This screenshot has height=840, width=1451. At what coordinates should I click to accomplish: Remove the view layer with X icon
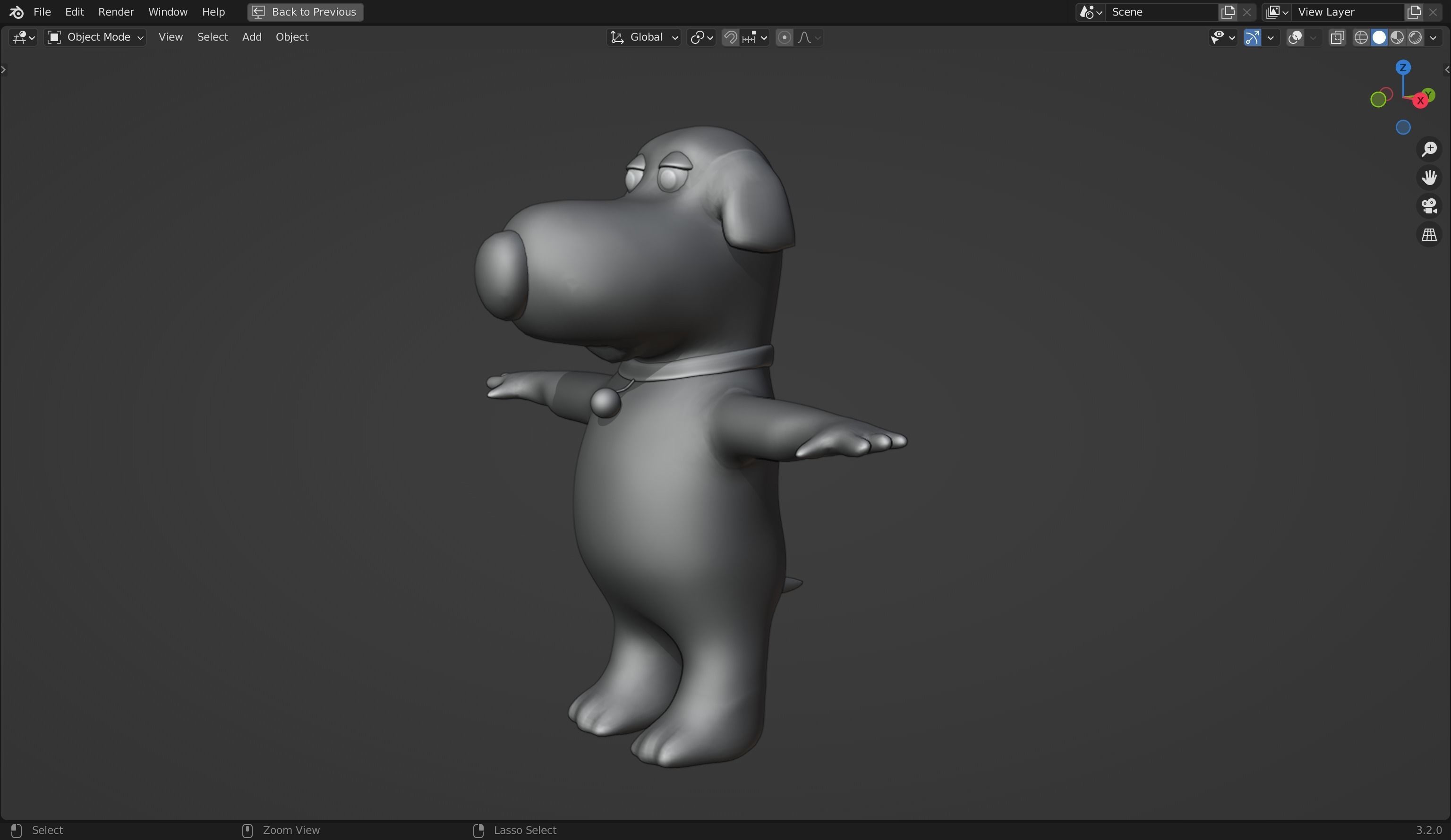click(x=1433, y=11)
